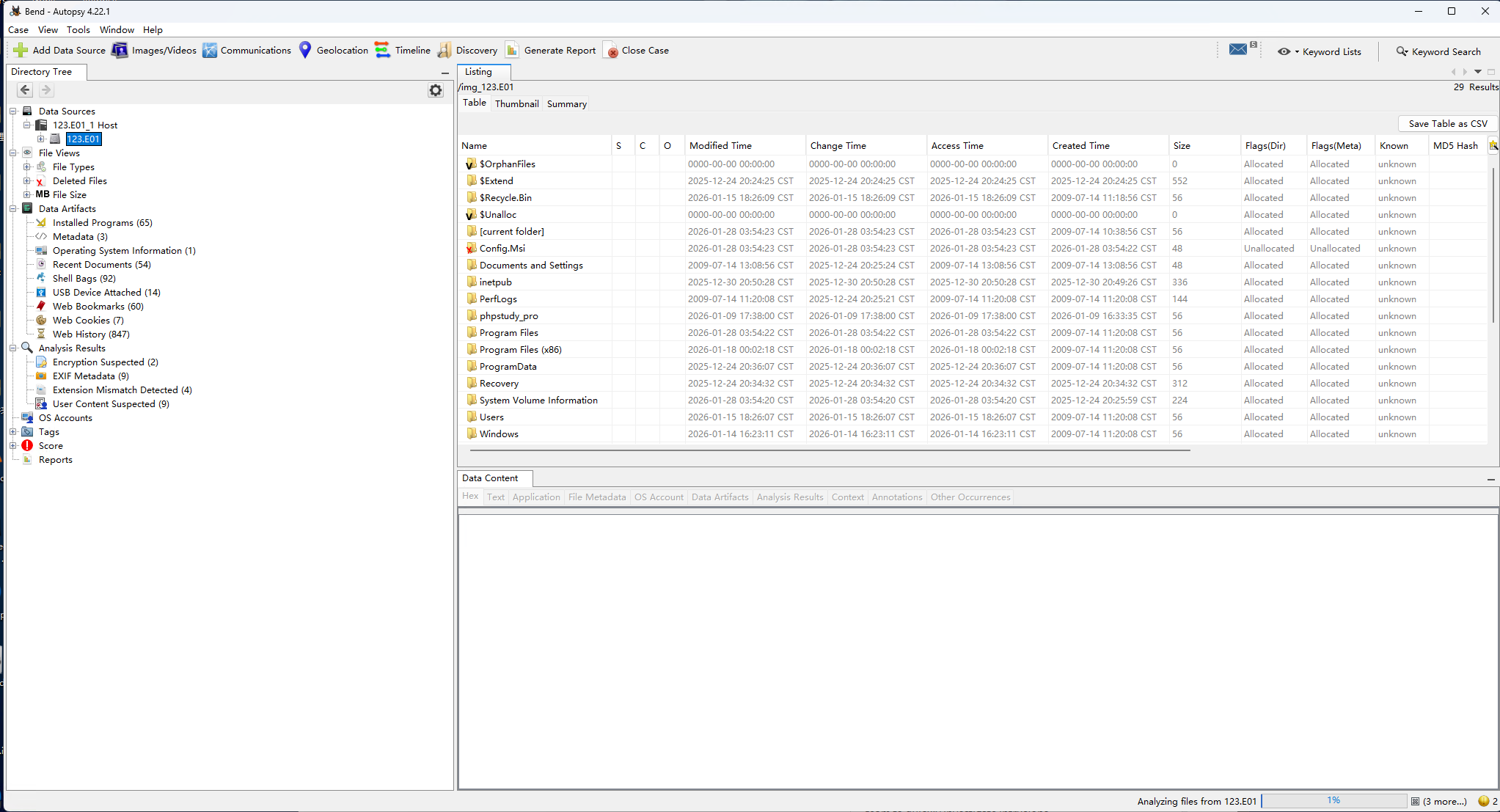Click the analysis progress bar

pyautogui.click(x=1333, y=800)
